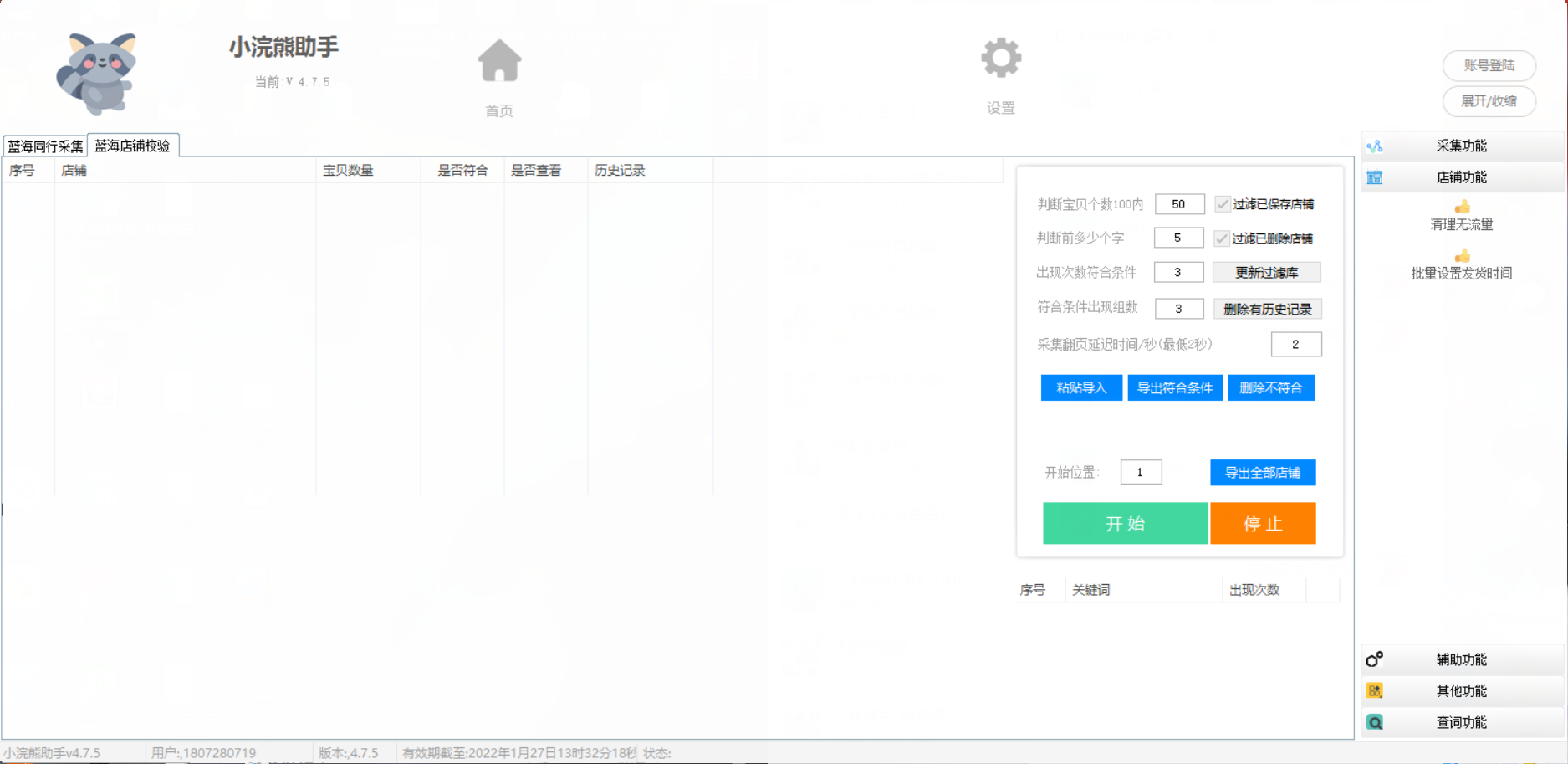Click the 开始位置 input field
This screenshot has height=764, width=1568.
point(1141,473)
